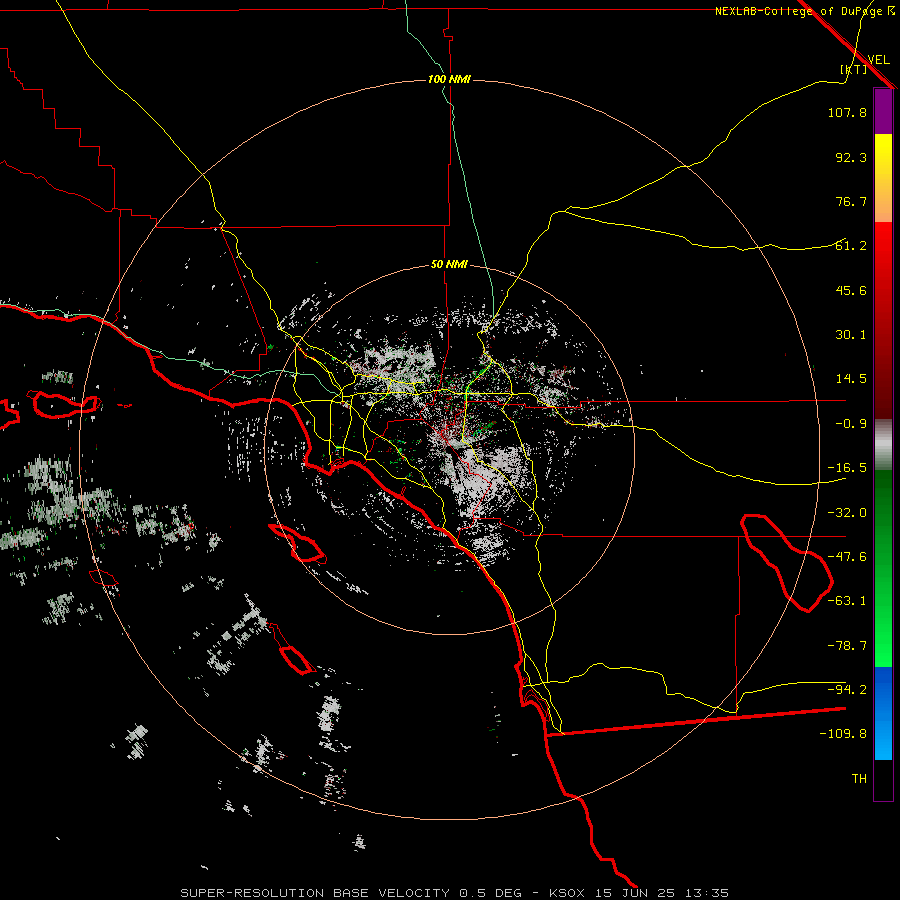Click the -109.8 velocity scale value

pos(843,734)
